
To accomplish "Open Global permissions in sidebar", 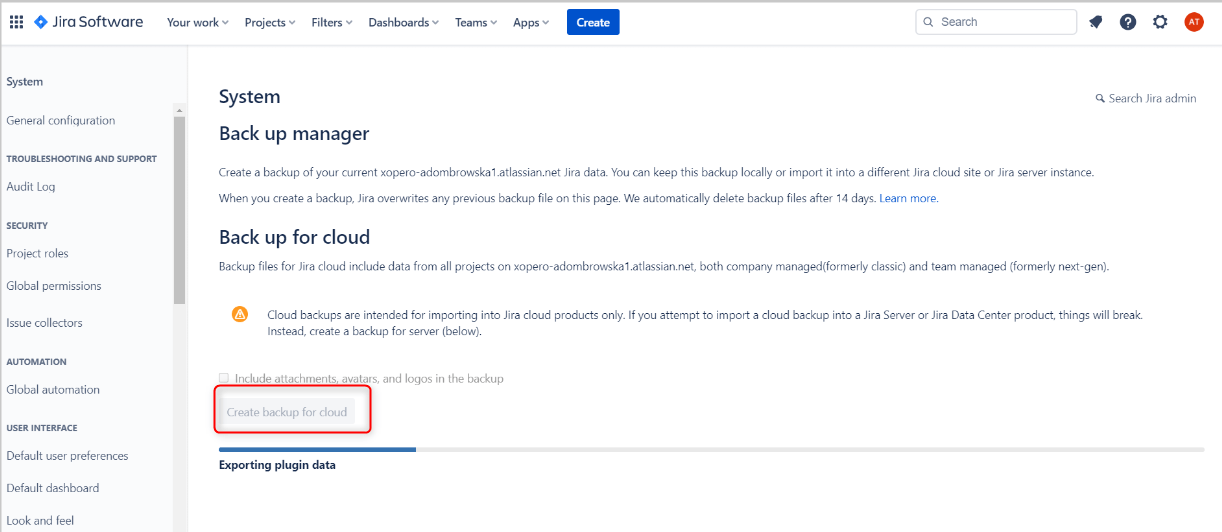I will point(54,285).
